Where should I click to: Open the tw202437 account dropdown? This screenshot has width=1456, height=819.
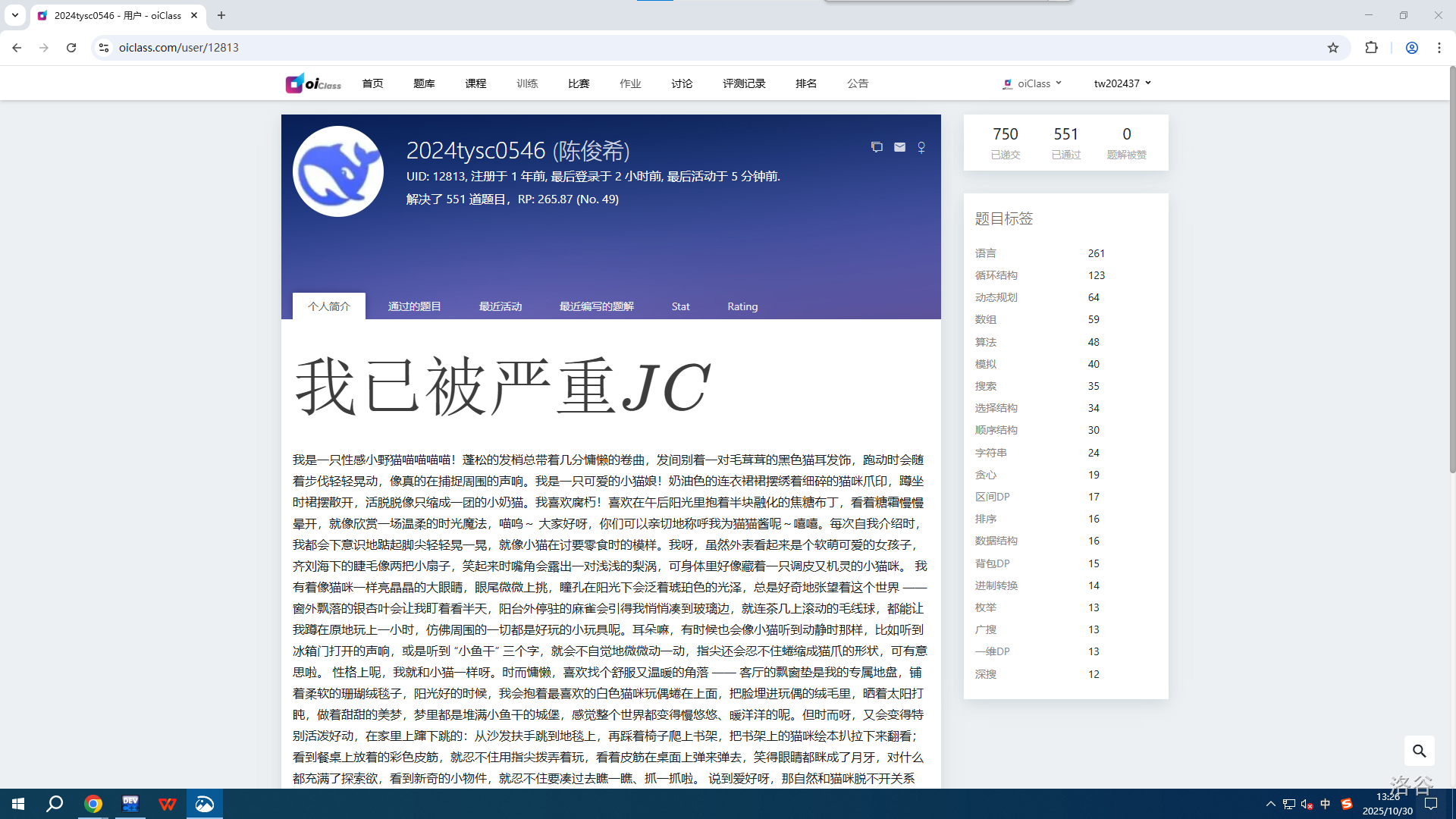pyautogui.click(x=1122, y=83)
